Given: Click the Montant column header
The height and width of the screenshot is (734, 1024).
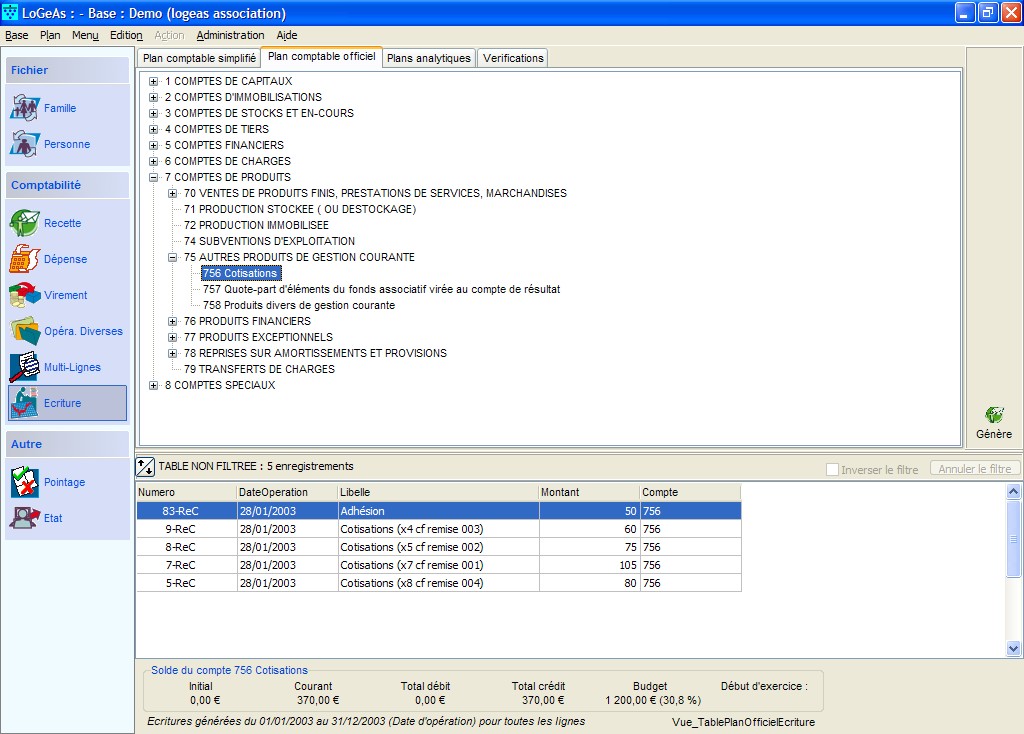Looking at the screenshot, I should click(x=588, y=492).
